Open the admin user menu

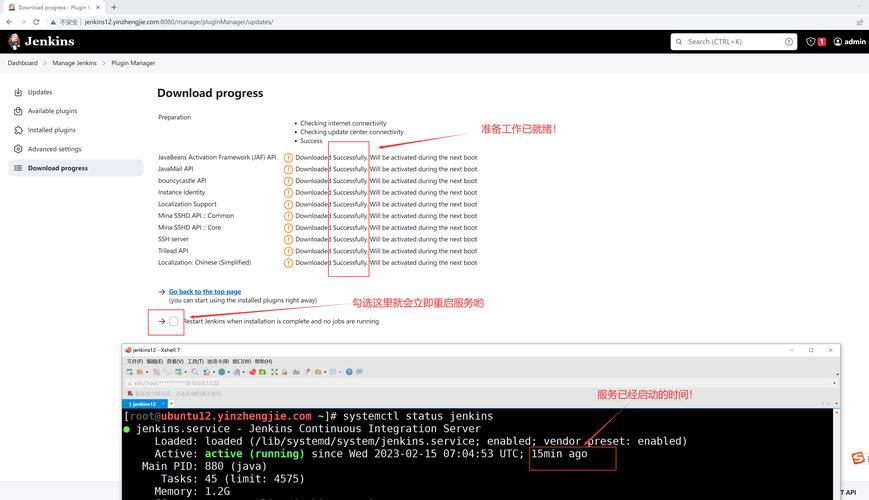(850, 42)
